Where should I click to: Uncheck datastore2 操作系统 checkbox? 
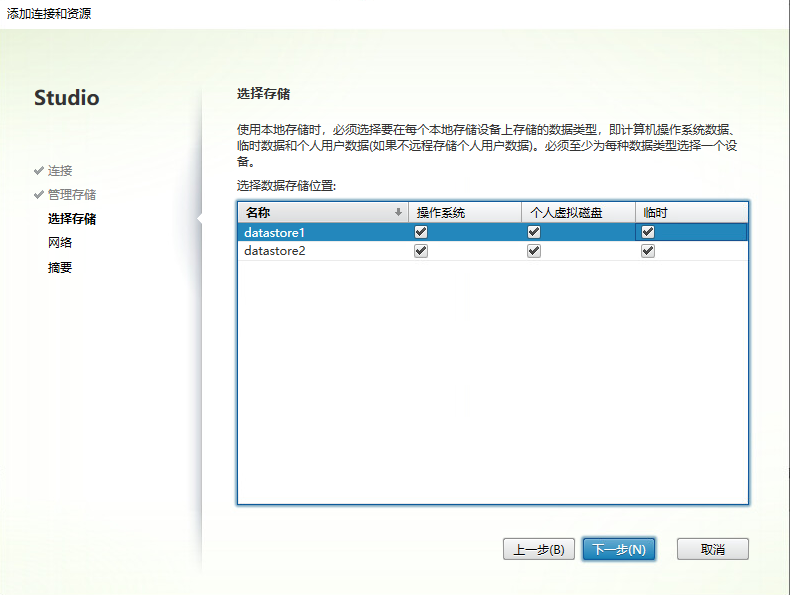(421, 251)
